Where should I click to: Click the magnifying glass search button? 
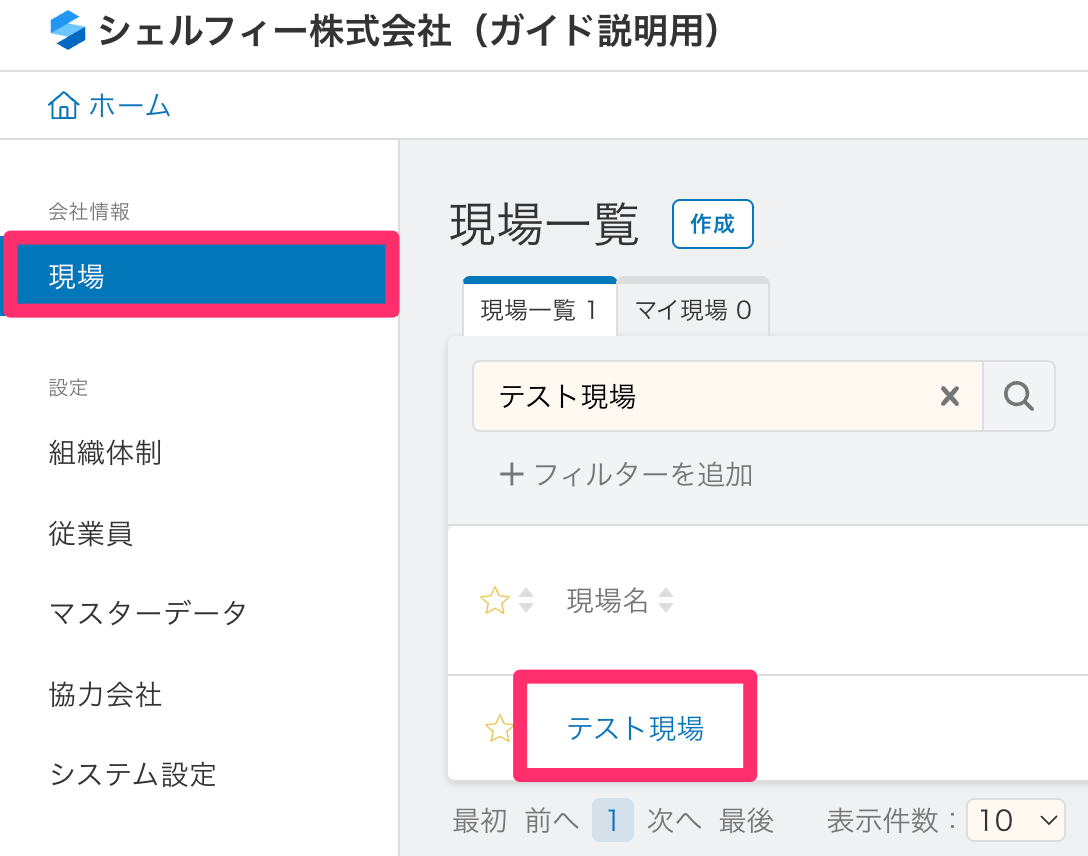point(1019,396)
